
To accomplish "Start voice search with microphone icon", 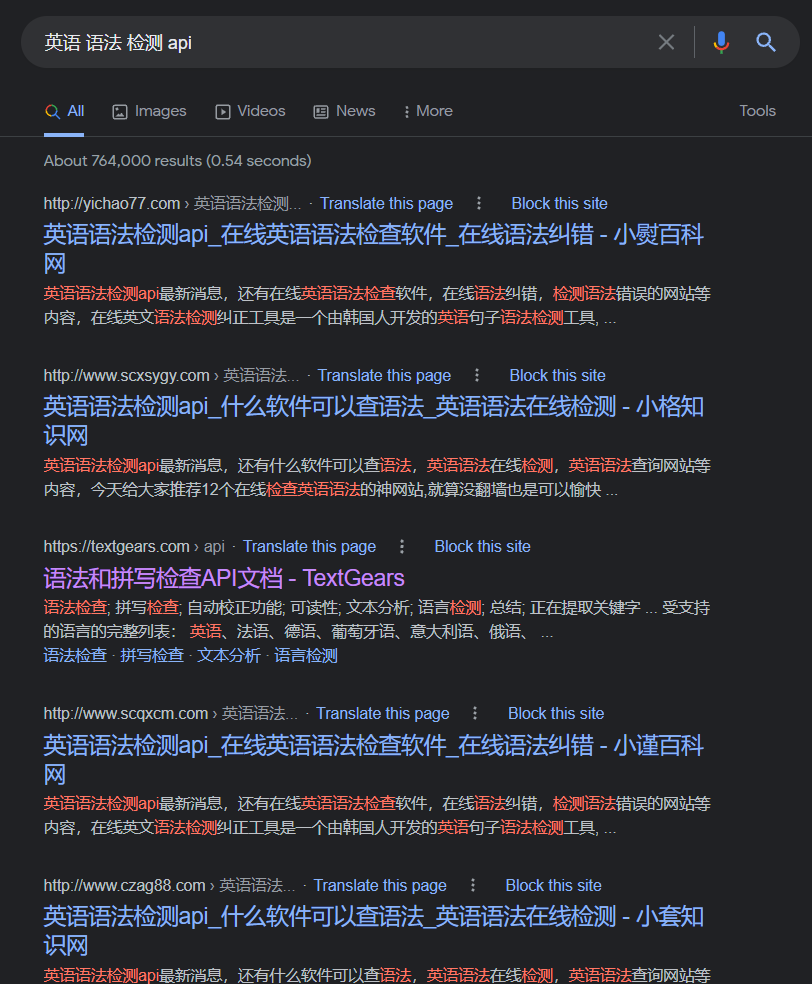I will (x=721, y=42).
